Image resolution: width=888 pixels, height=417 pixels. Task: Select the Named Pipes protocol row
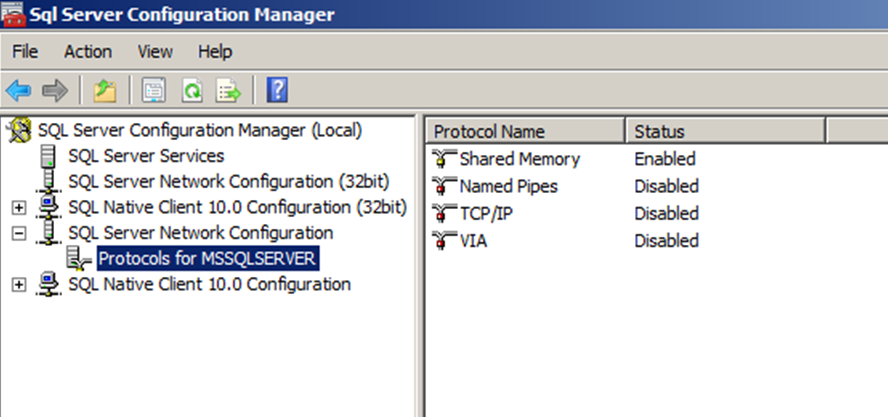(509, 186)
